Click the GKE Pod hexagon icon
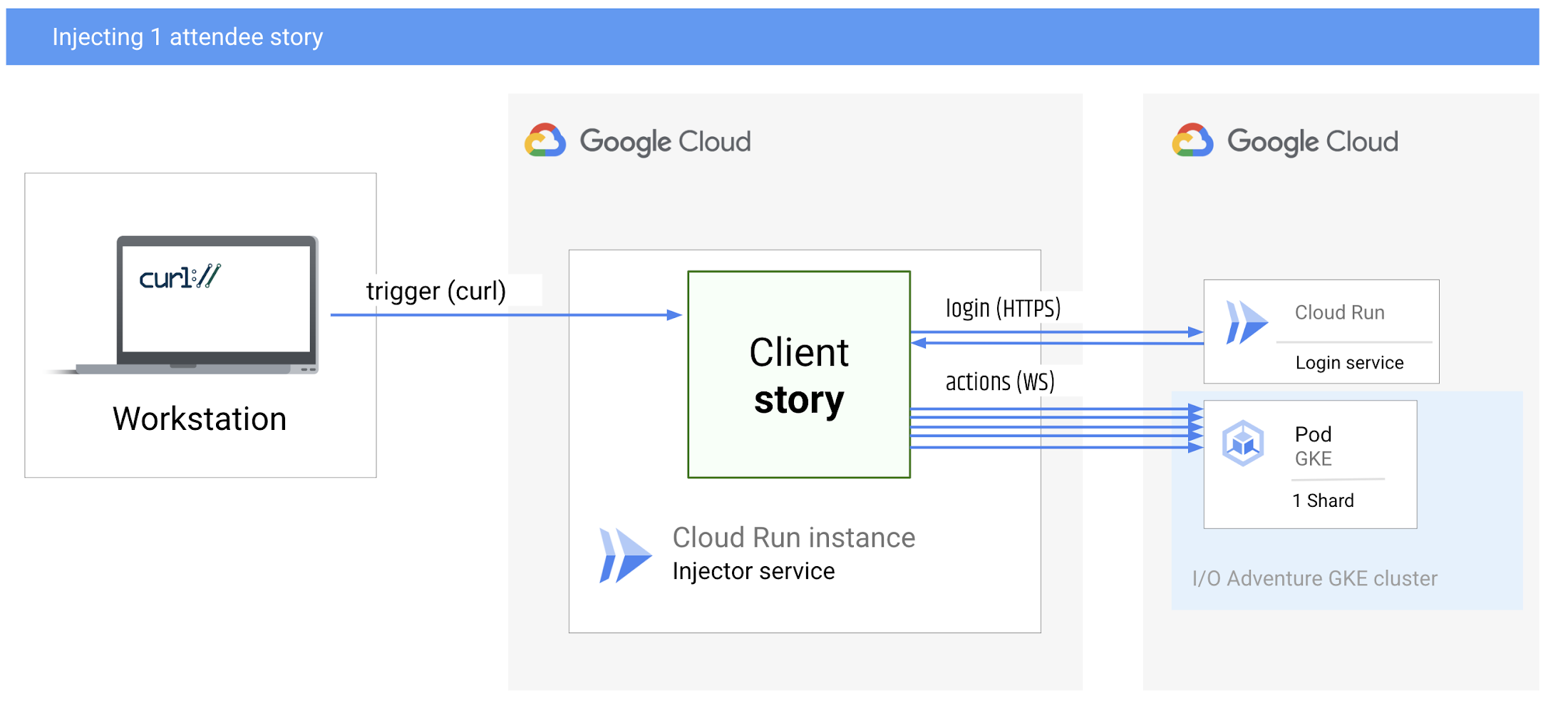 coord(1243,443)
